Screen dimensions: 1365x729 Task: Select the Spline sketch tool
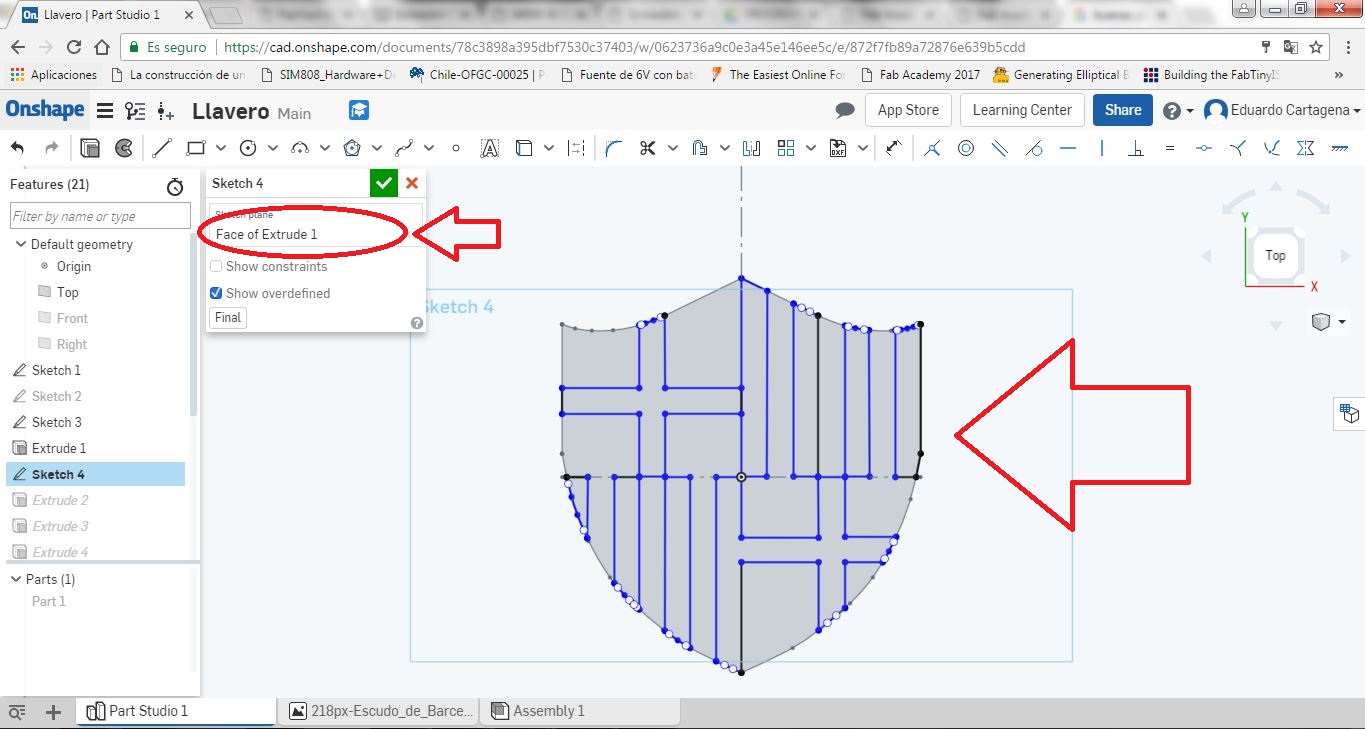404,148
